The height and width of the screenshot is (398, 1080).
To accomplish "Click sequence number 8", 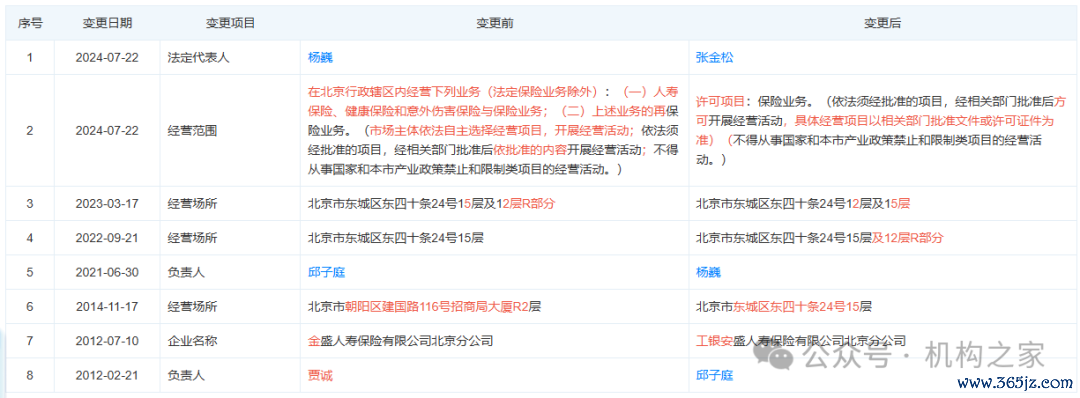I will 29,375.
